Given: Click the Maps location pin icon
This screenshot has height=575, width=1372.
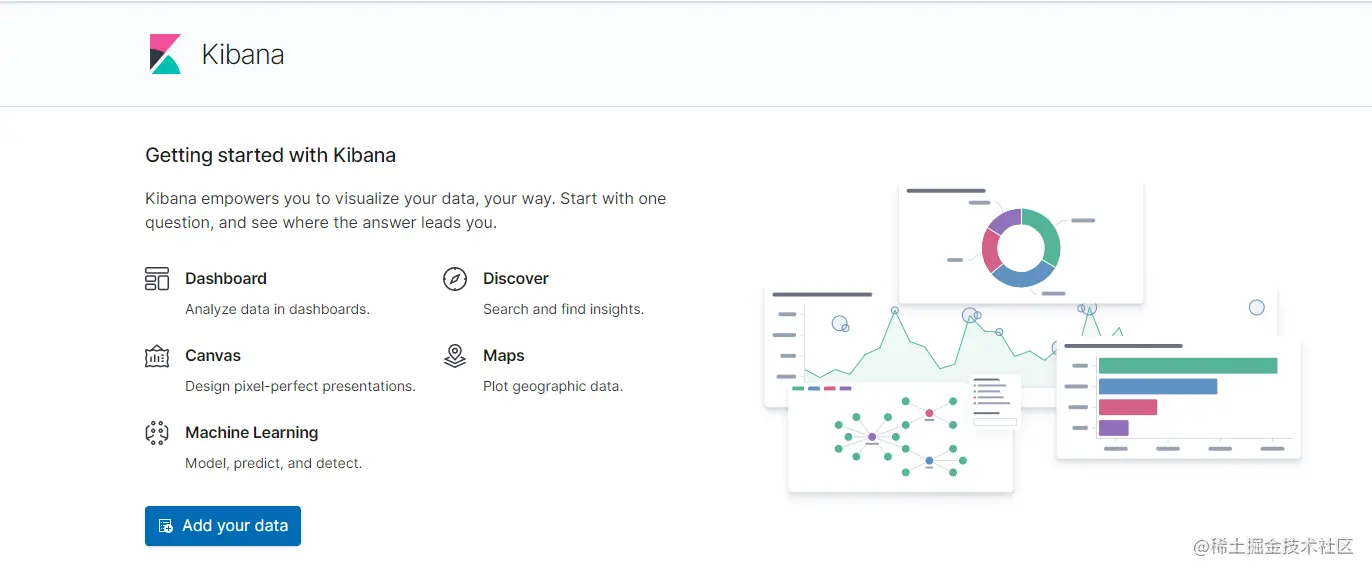Looking at the screenshot, I should tap(455, 356).
